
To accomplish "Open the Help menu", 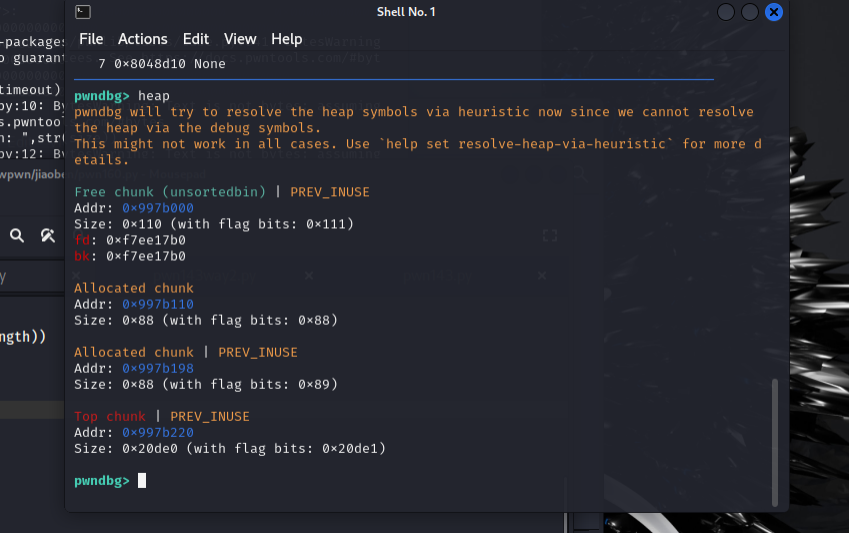I will tap(286, 39).
